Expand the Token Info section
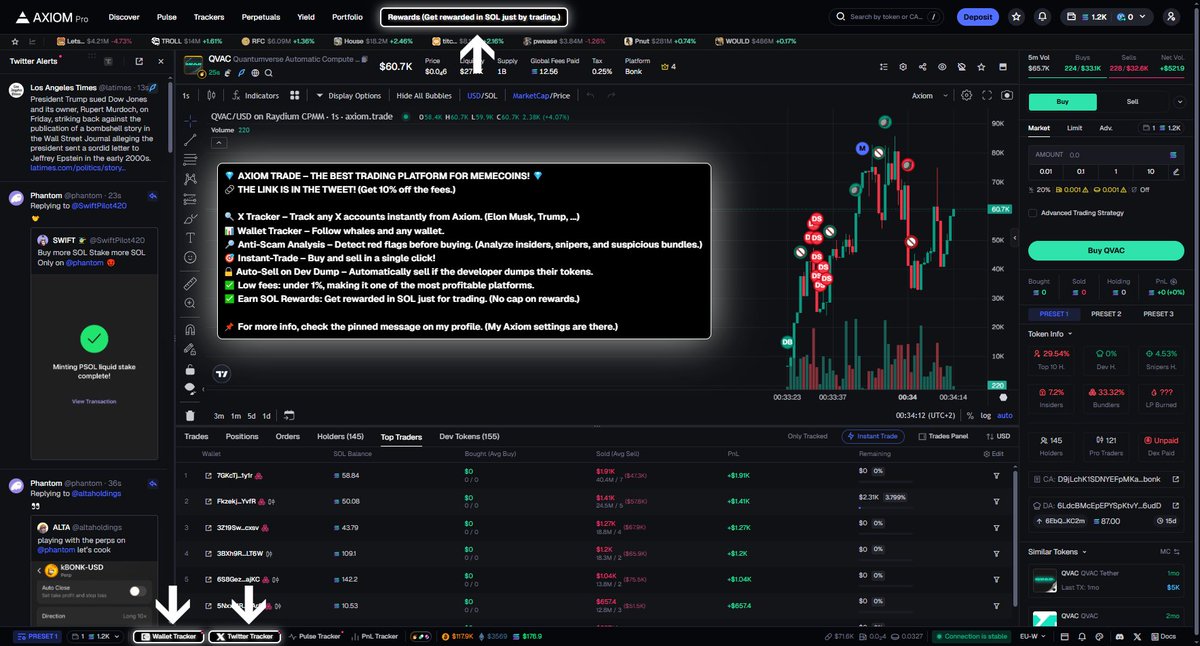1200x646 pixels. point(1050,333)
